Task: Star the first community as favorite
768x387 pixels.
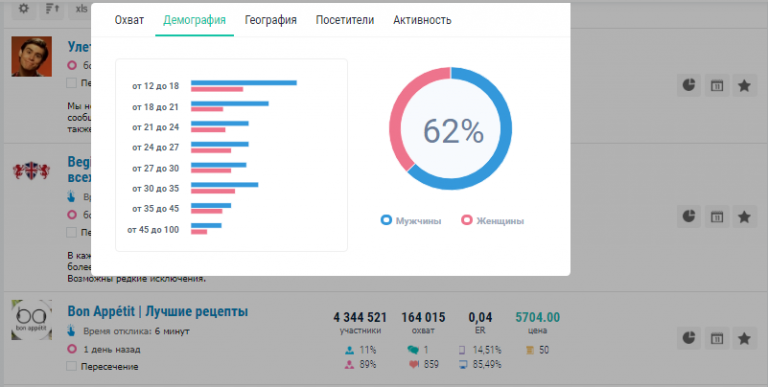Action: click(744, 86)
